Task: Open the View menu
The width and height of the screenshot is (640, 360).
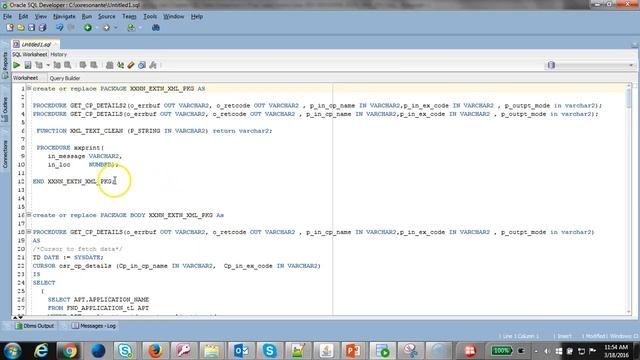Action: [x=40, y=17]
